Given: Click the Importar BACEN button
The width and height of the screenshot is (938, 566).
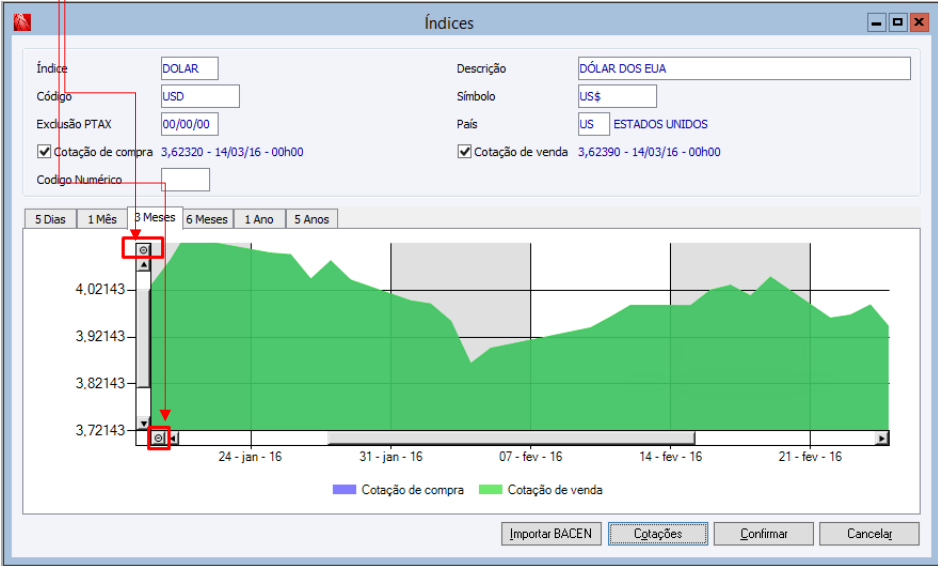Looking at the screenshot, I should coord(551,534).
